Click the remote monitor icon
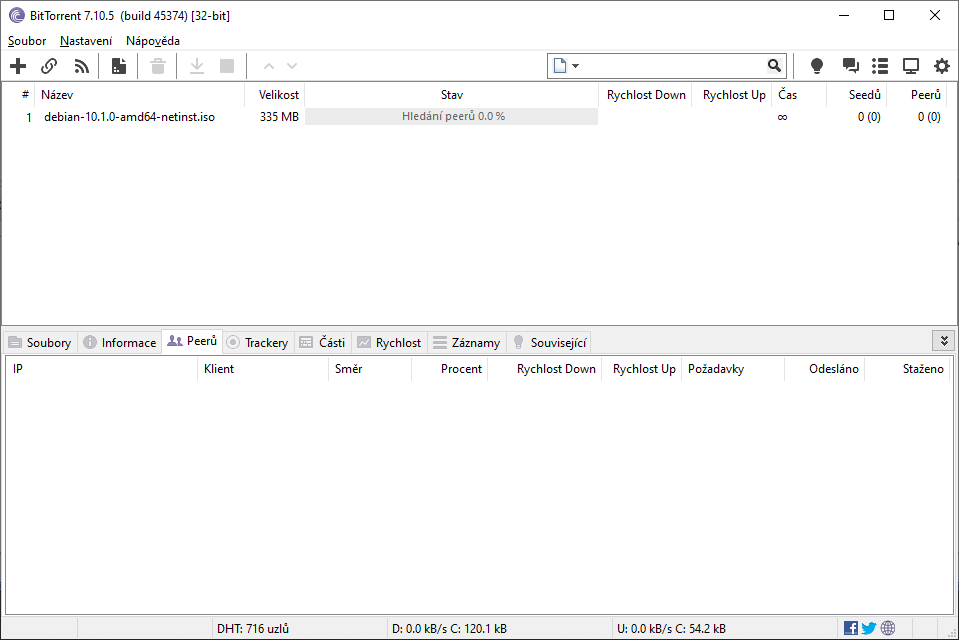The image size is (959, 640). click(x=911, y=65)
